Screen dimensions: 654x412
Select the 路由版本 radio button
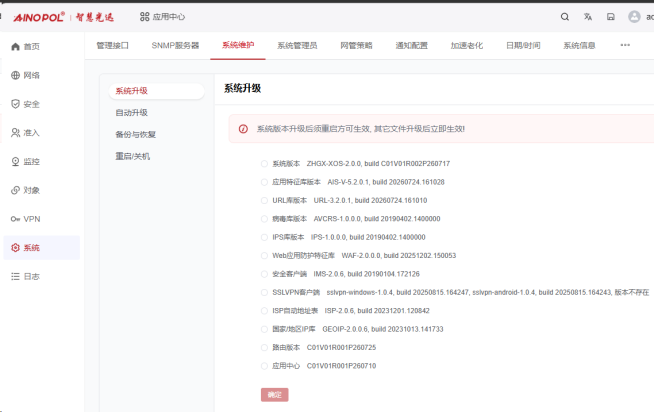264,348
